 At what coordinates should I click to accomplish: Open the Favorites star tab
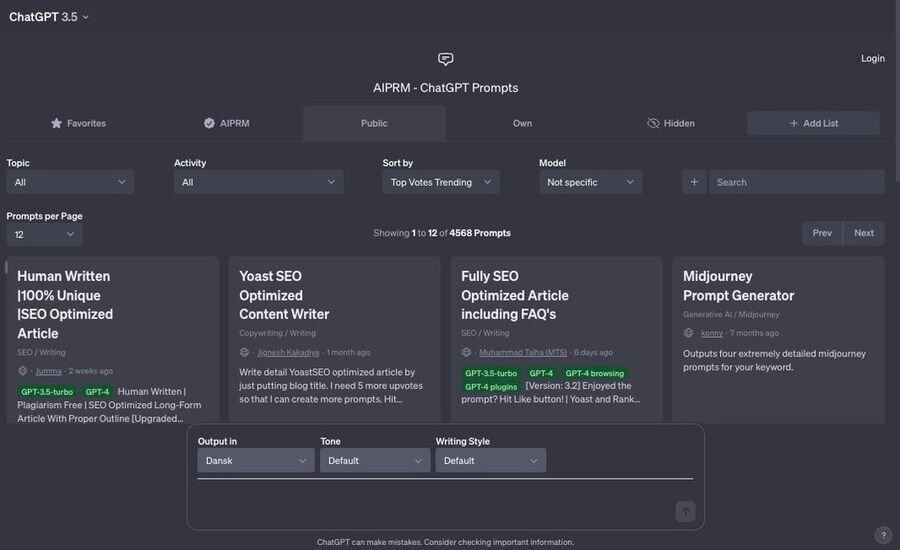[78, 123]
